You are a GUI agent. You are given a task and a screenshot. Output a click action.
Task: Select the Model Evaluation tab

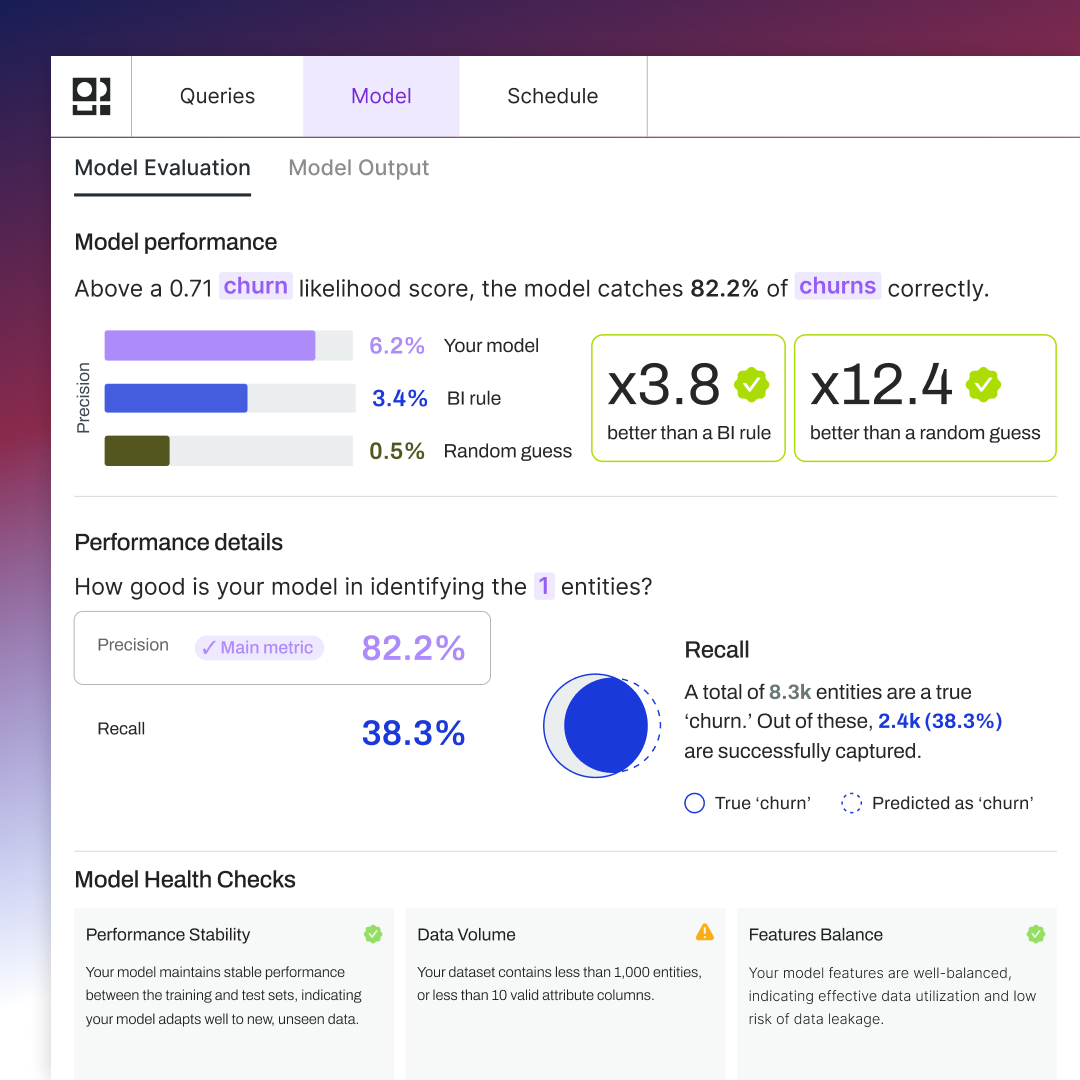pos(162,167)
